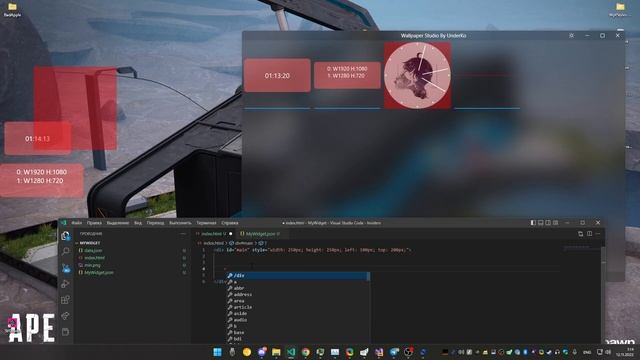Click the monitor resolution widget on the desktop
The width and height of the screenshot is (640, 360).
(42, 180)
